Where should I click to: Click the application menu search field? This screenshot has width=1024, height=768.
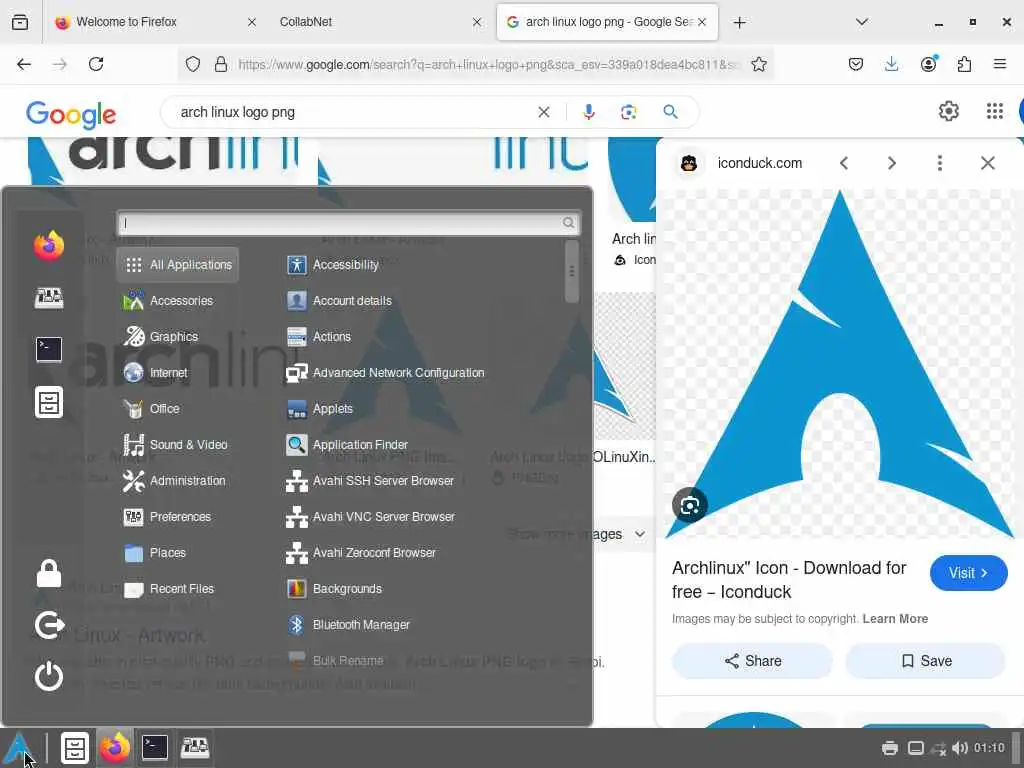[x=349, y=223]
